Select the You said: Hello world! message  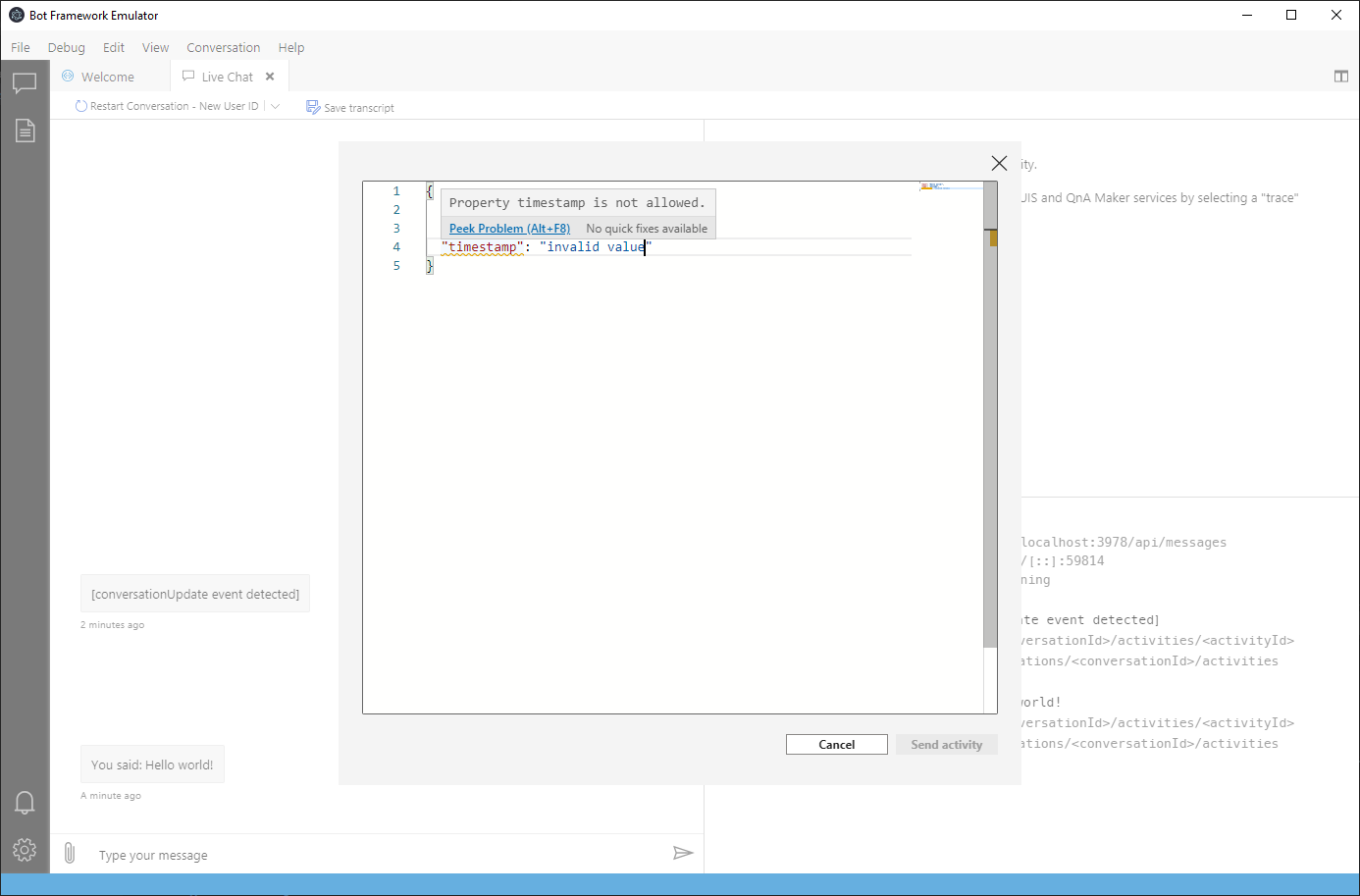pyautogui.click(x=152, y=764)
